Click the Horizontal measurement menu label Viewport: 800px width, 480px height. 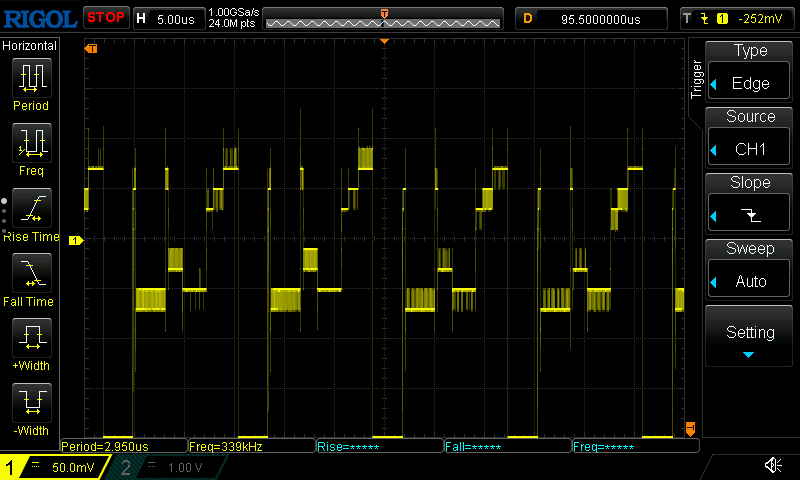tap(30, 46)
